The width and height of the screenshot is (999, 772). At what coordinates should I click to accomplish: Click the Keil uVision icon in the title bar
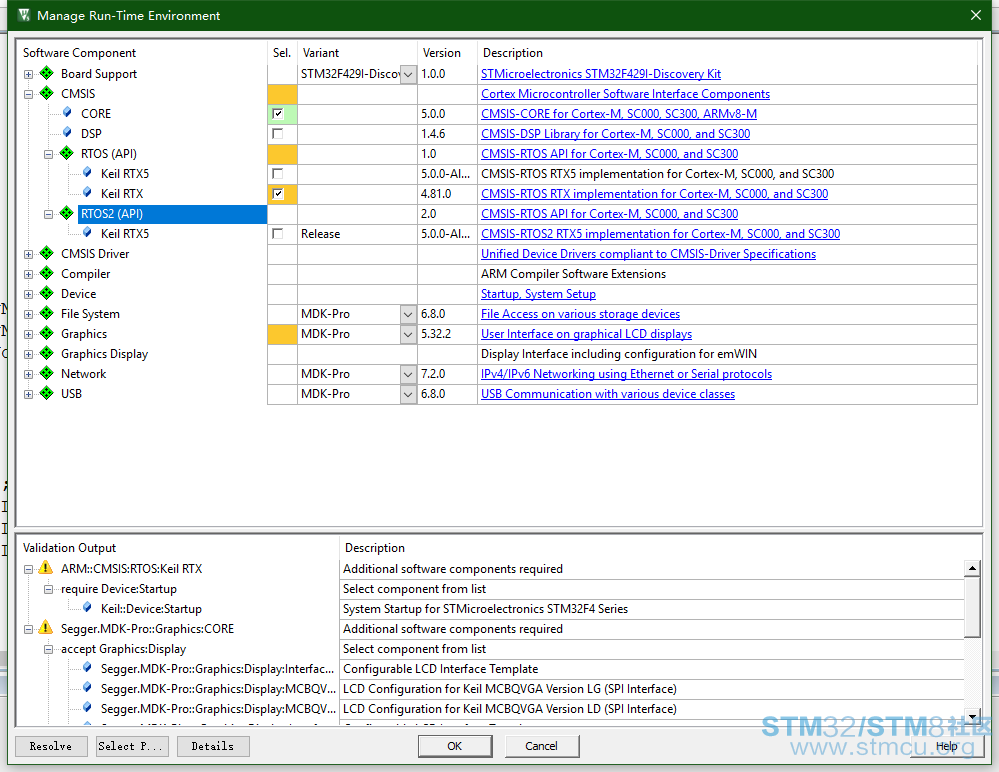(24, 15)
